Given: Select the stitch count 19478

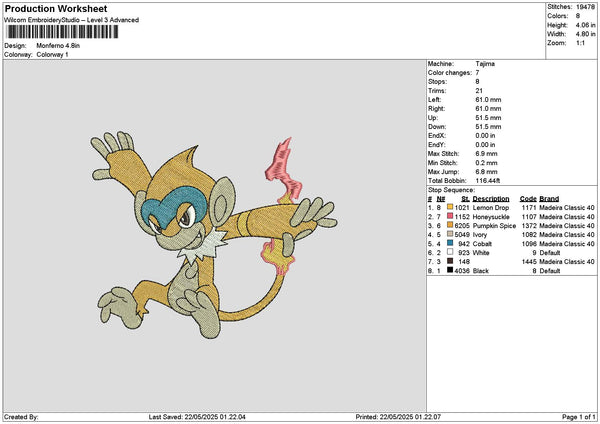Looking at the screenshot, I should tap(585, 7).
